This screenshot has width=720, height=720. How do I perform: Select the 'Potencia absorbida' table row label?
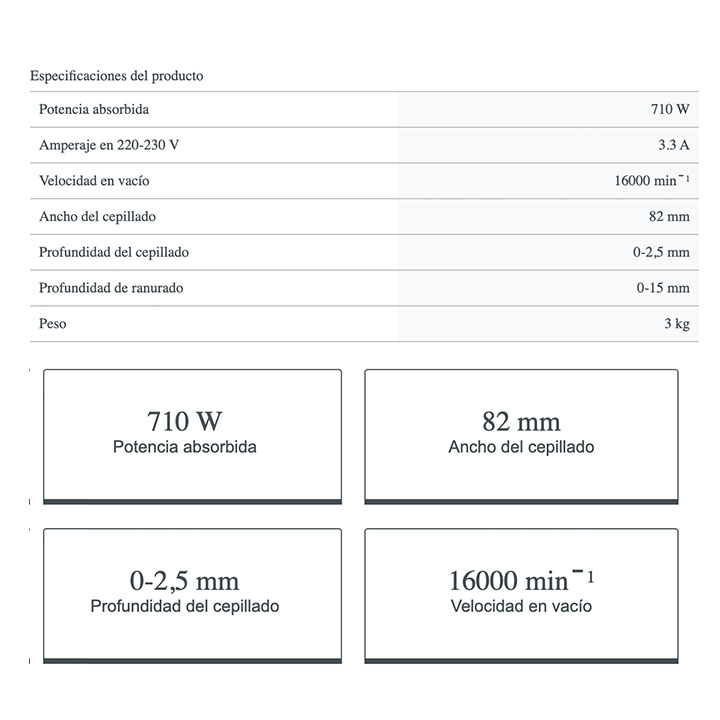point(94,110)
